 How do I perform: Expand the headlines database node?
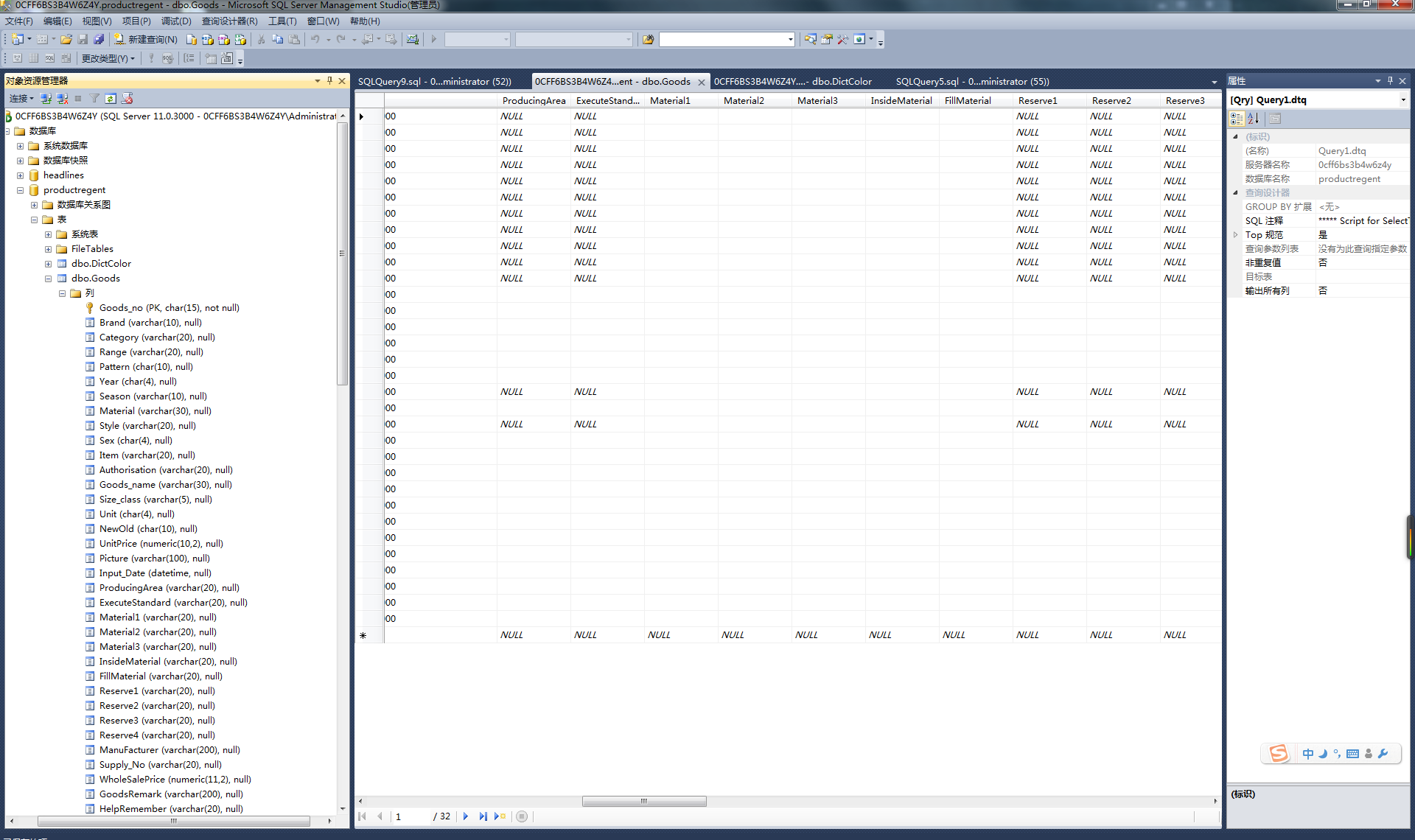[x=21, y=175]
